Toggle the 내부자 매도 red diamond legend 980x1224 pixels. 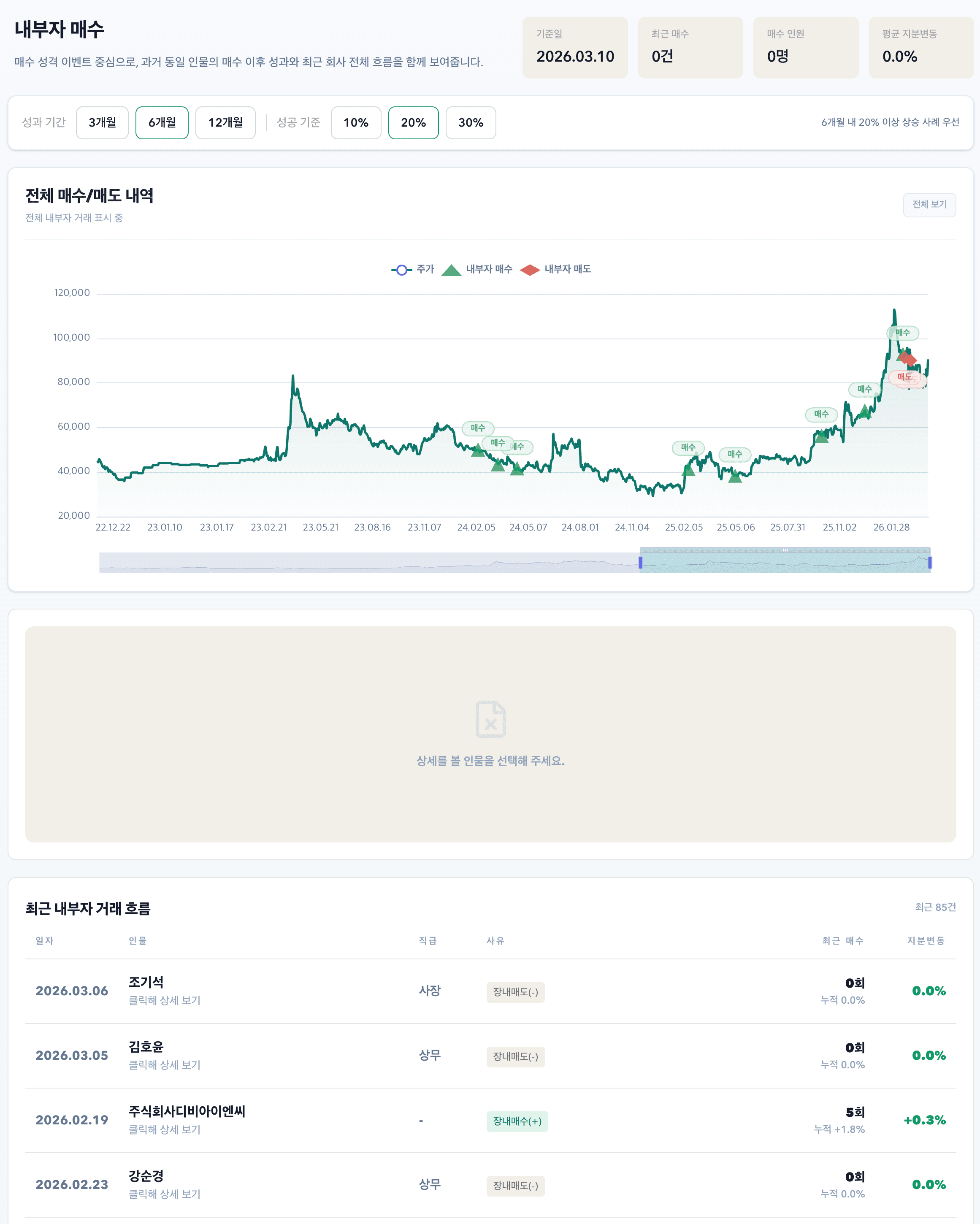(x=530, y=270)
